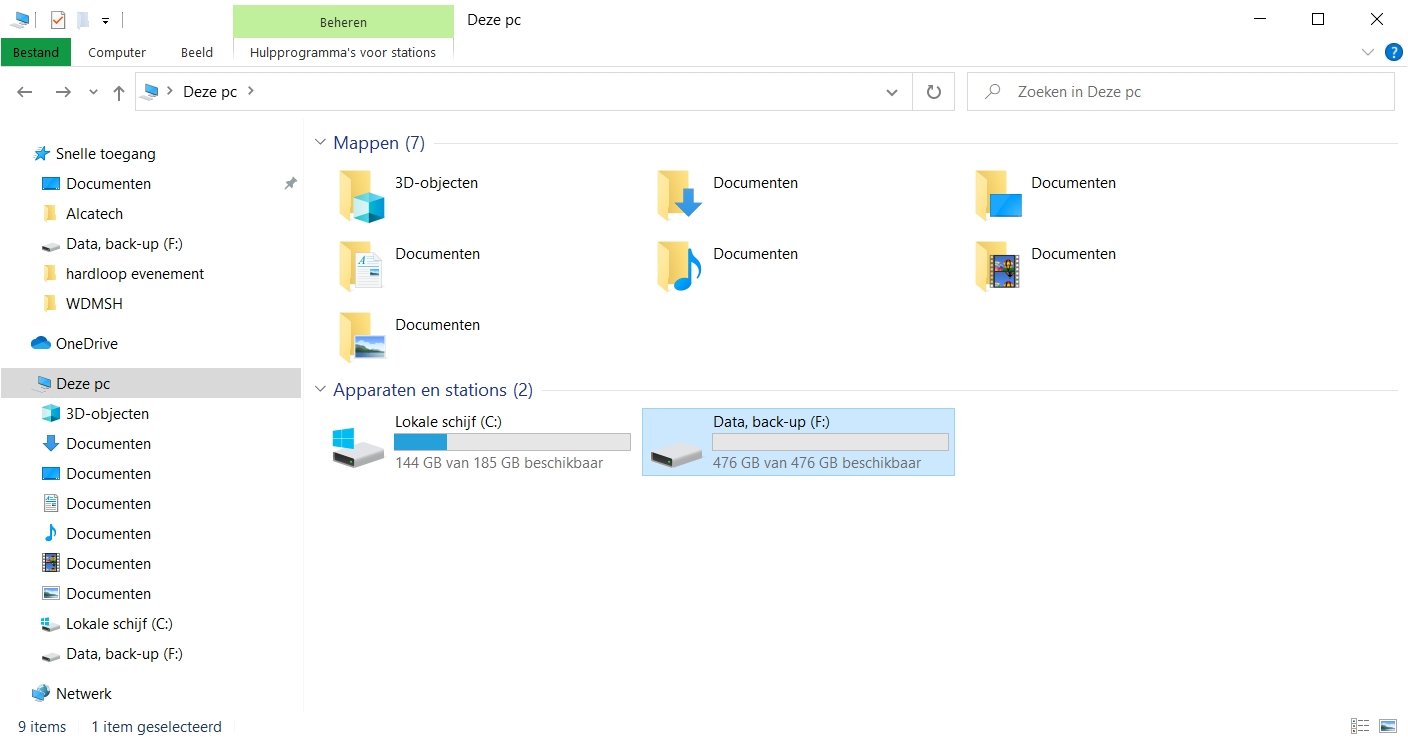Image resolution: width=1408 pixels, height=742 pixels.
Task: Select the 3D-objecten folder in main pane
Action: click(408, 195)
